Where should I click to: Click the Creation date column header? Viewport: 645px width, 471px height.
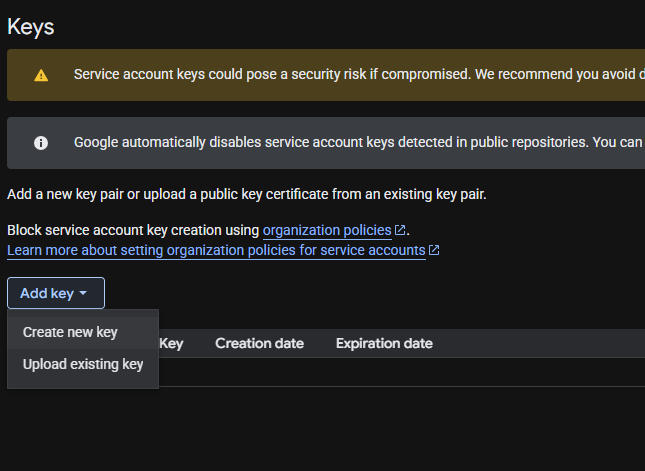point(260,343)
